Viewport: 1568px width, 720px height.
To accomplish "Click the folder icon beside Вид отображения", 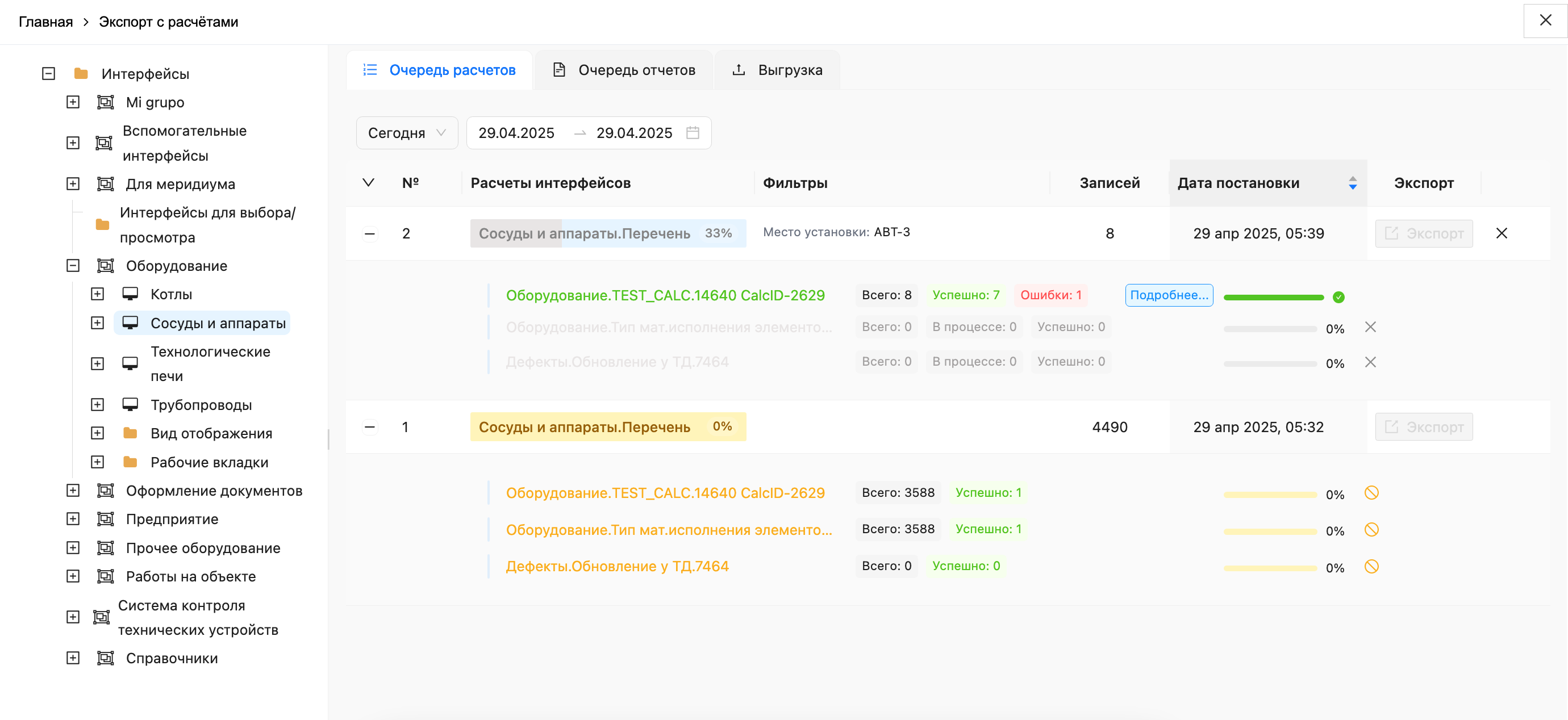I will (130, 433).
